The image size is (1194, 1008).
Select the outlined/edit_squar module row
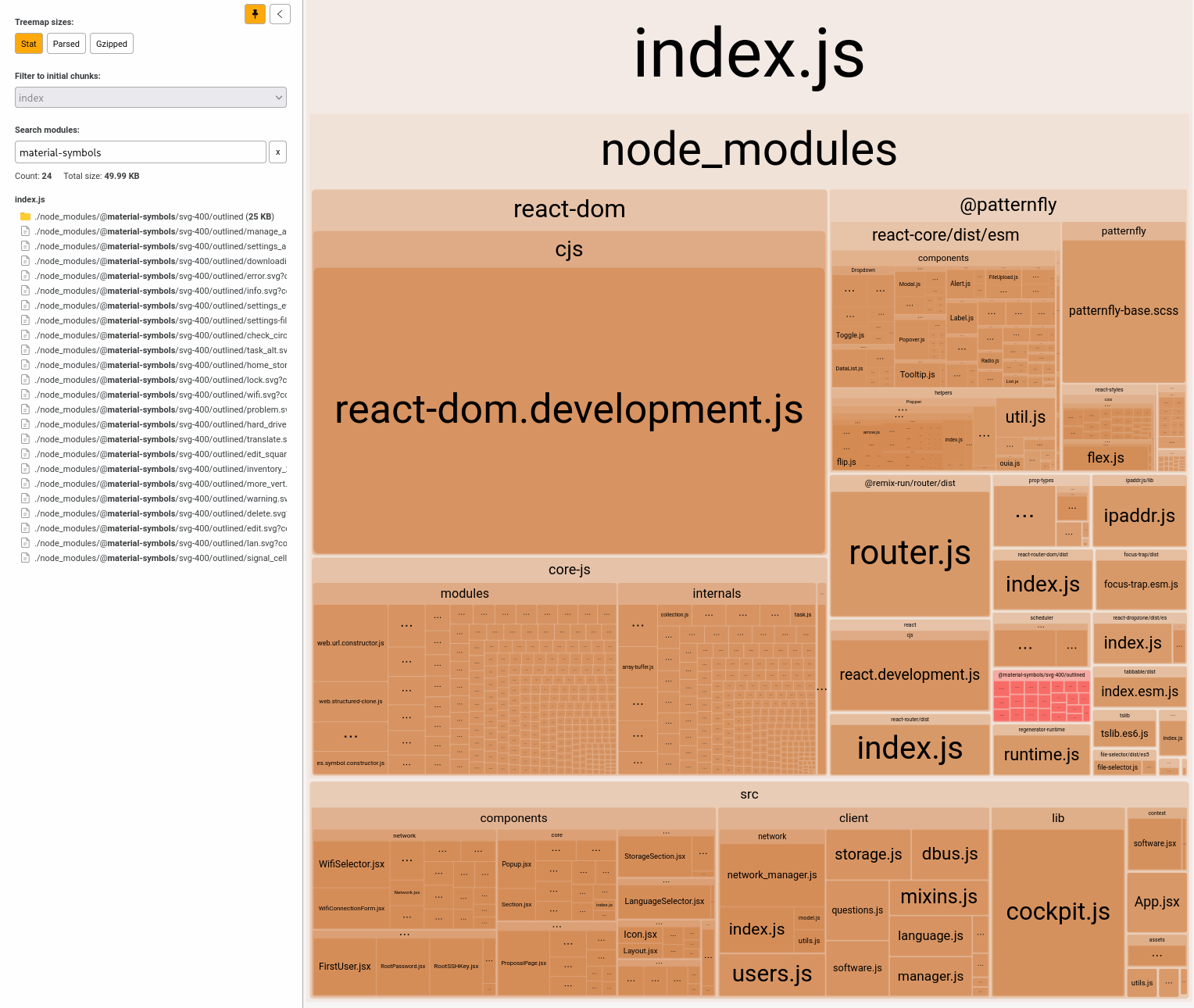point(154,454)
